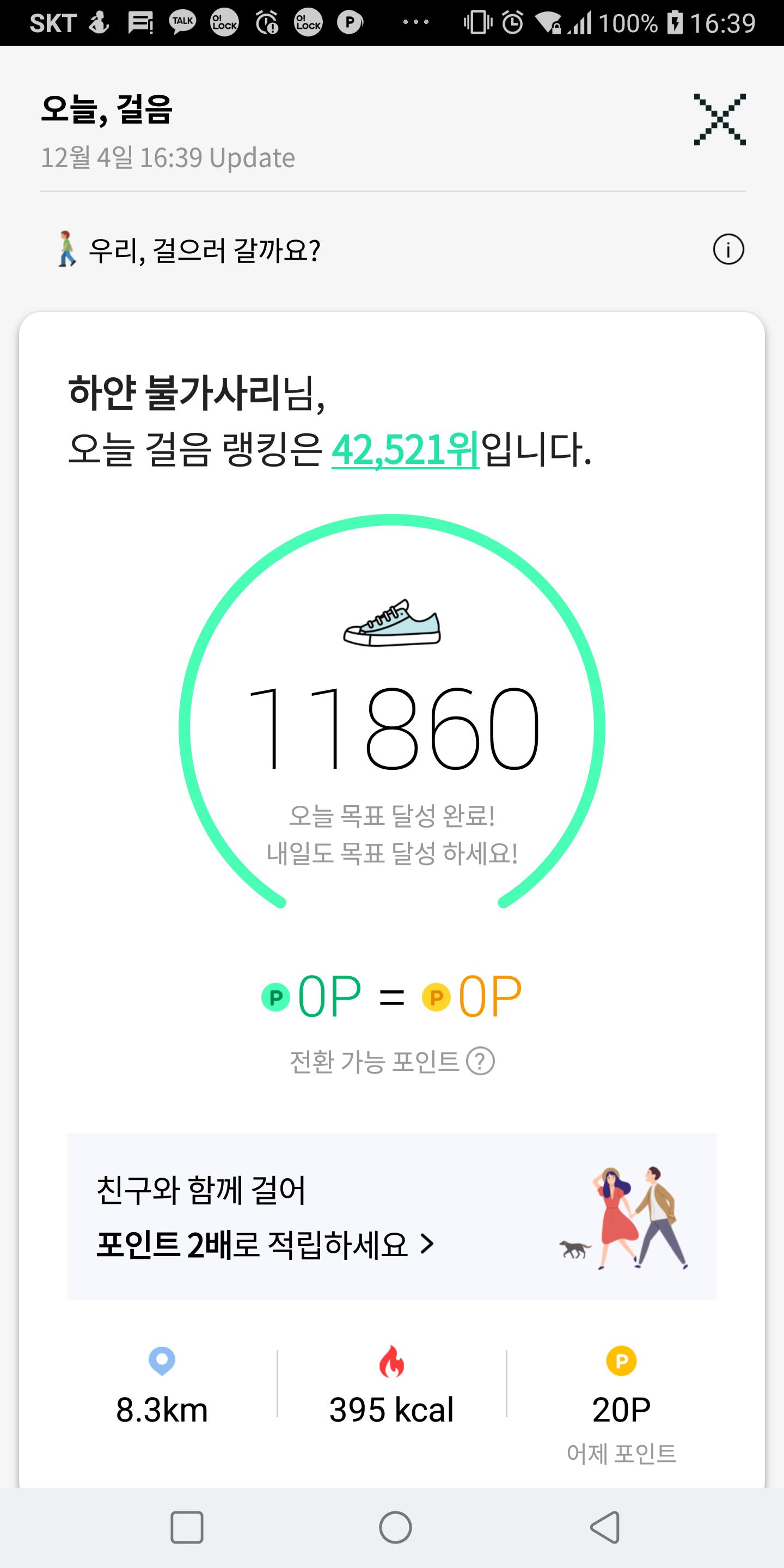Open help for 전환 가능 포인트
This screenshot has height=1568, width=784.
pyautogui.click(x=480, y=1062)
